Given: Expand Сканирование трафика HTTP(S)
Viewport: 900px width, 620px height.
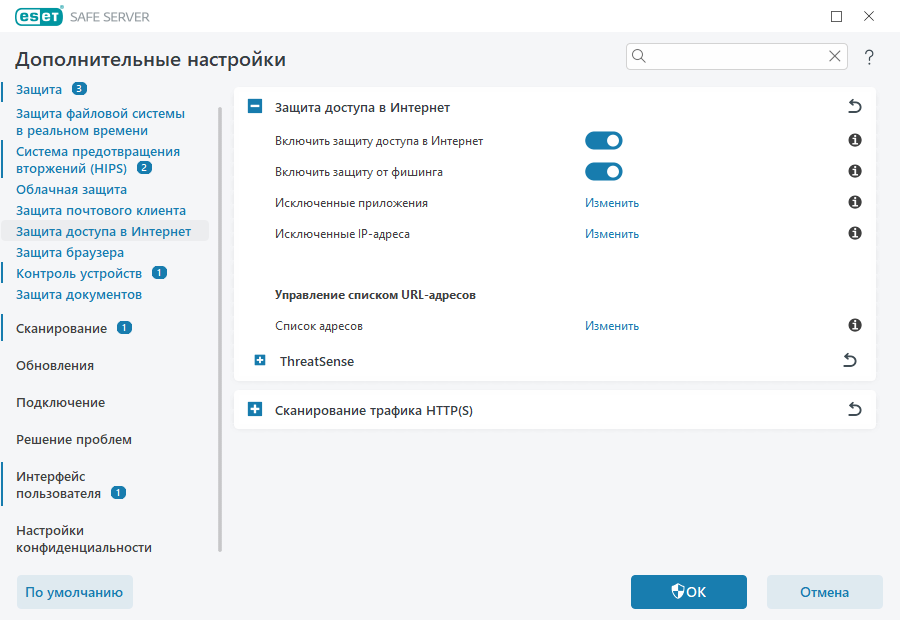Looking at the screenshot, I should 256,409.
